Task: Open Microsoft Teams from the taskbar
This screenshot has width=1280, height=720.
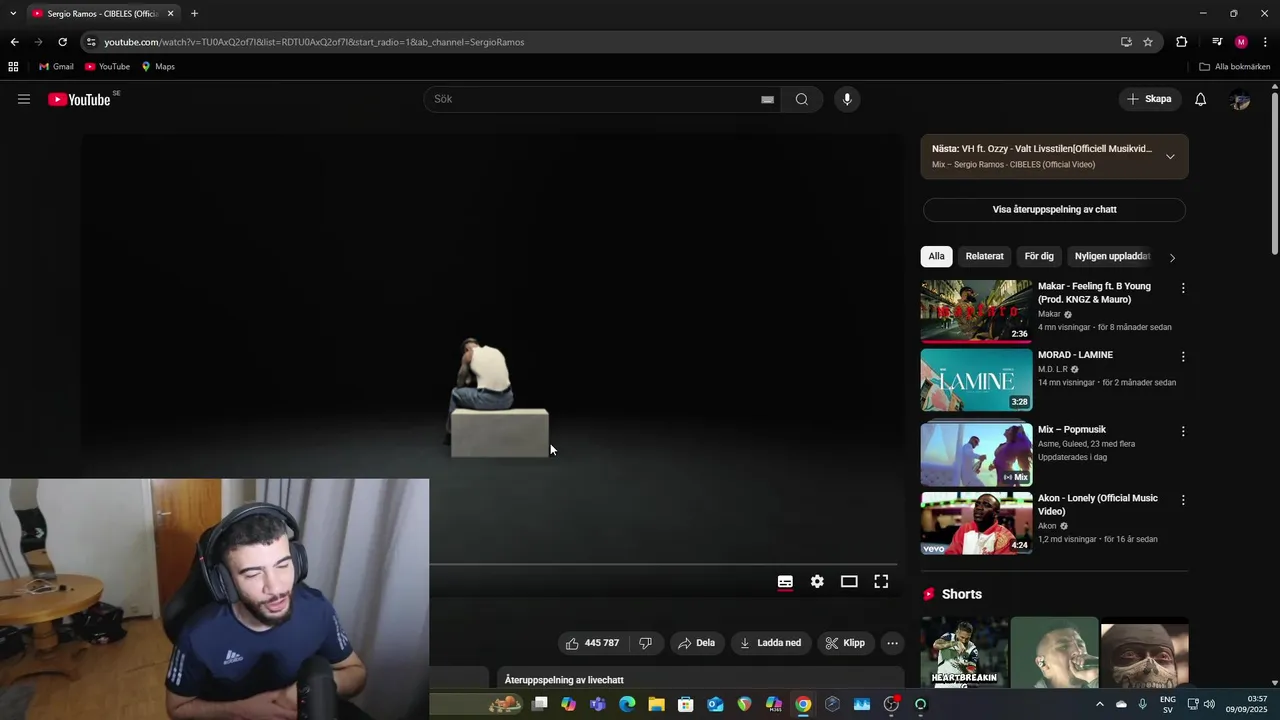Action: [598, 704]
